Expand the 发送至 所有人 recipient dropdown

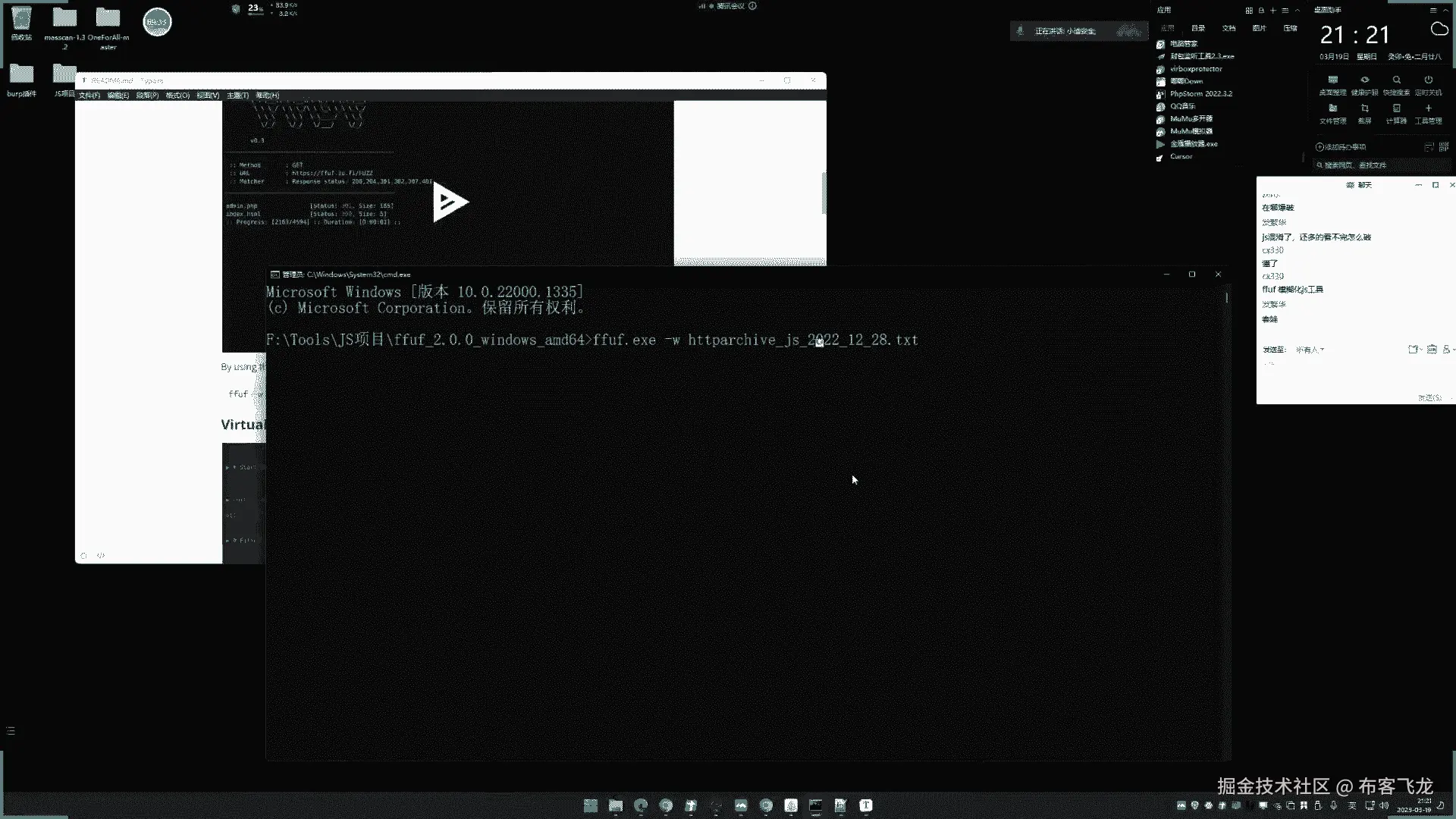click(x=1310, y=350)
